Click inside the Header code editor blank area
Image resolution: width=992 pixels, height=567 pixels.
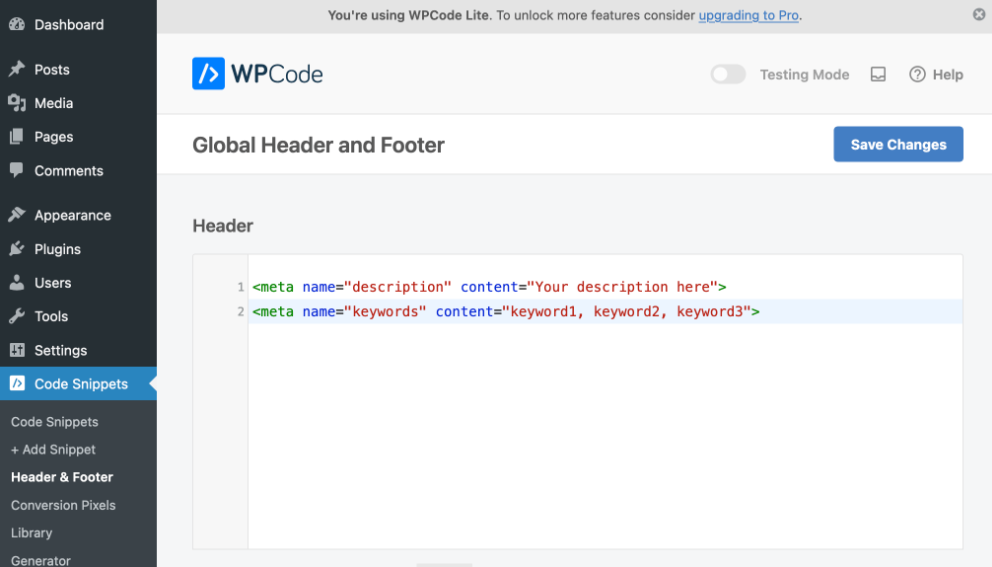tap(605, 437)
